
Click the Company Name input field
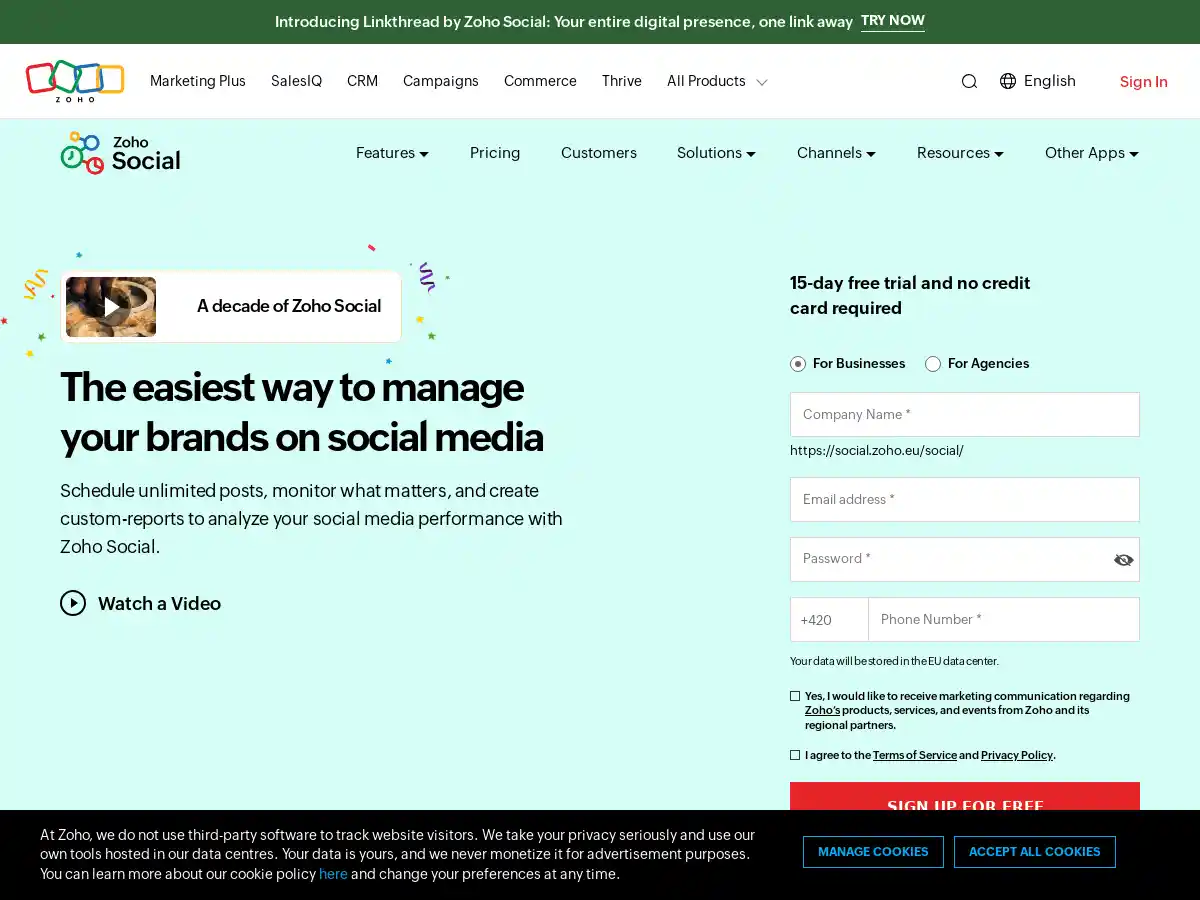click(x=964, y=414)
